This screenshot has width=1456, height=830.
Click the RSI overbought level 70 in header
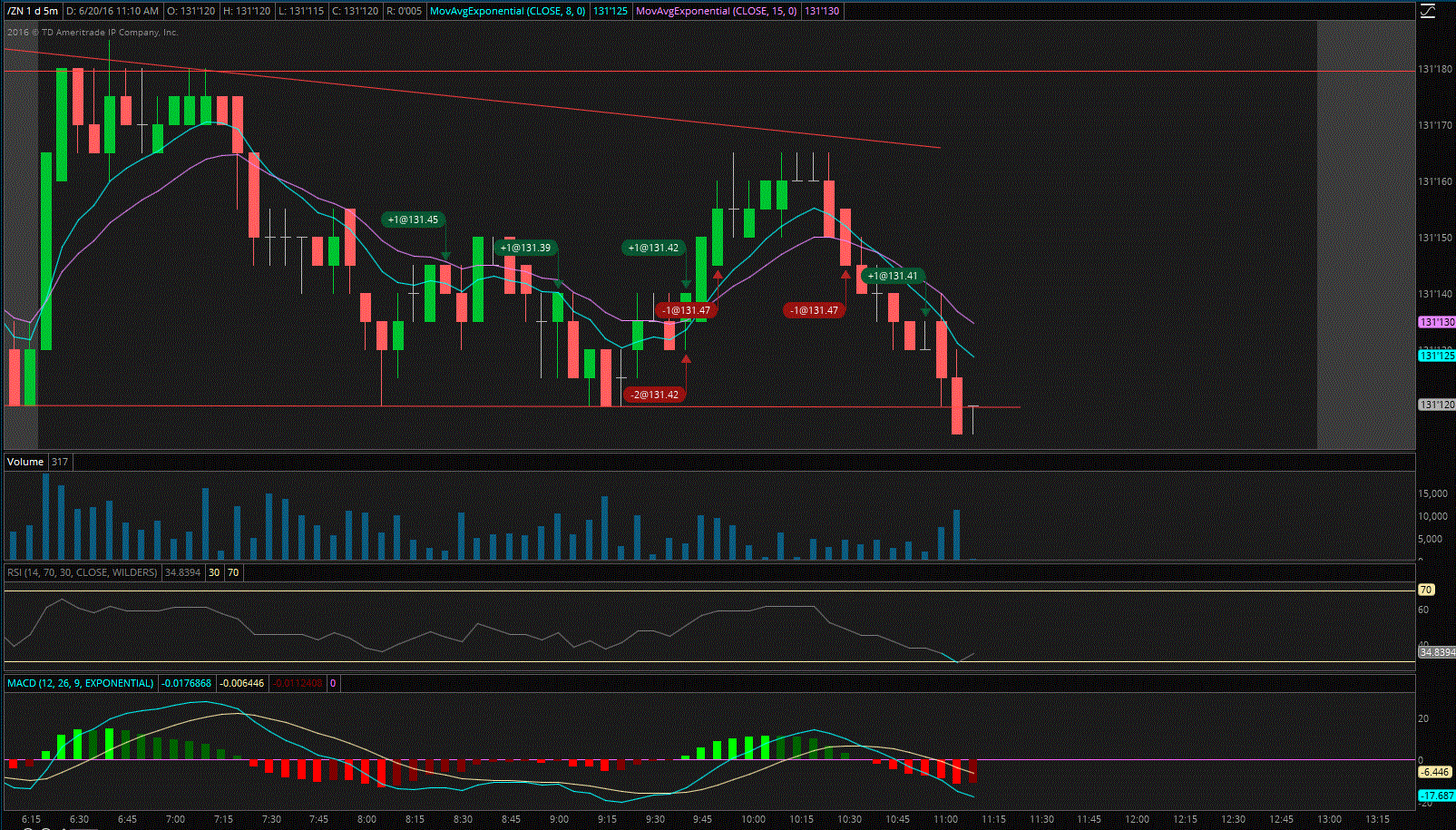(233, 572)
